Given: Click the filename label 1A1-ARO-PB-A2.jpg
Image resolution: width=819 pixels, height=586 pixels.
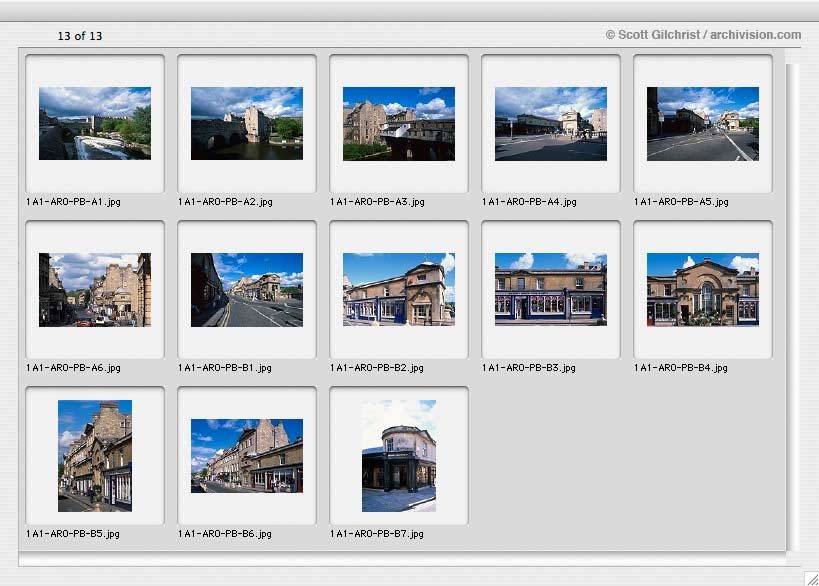Looking at the screenshot, I should click(x=225, y=202).
